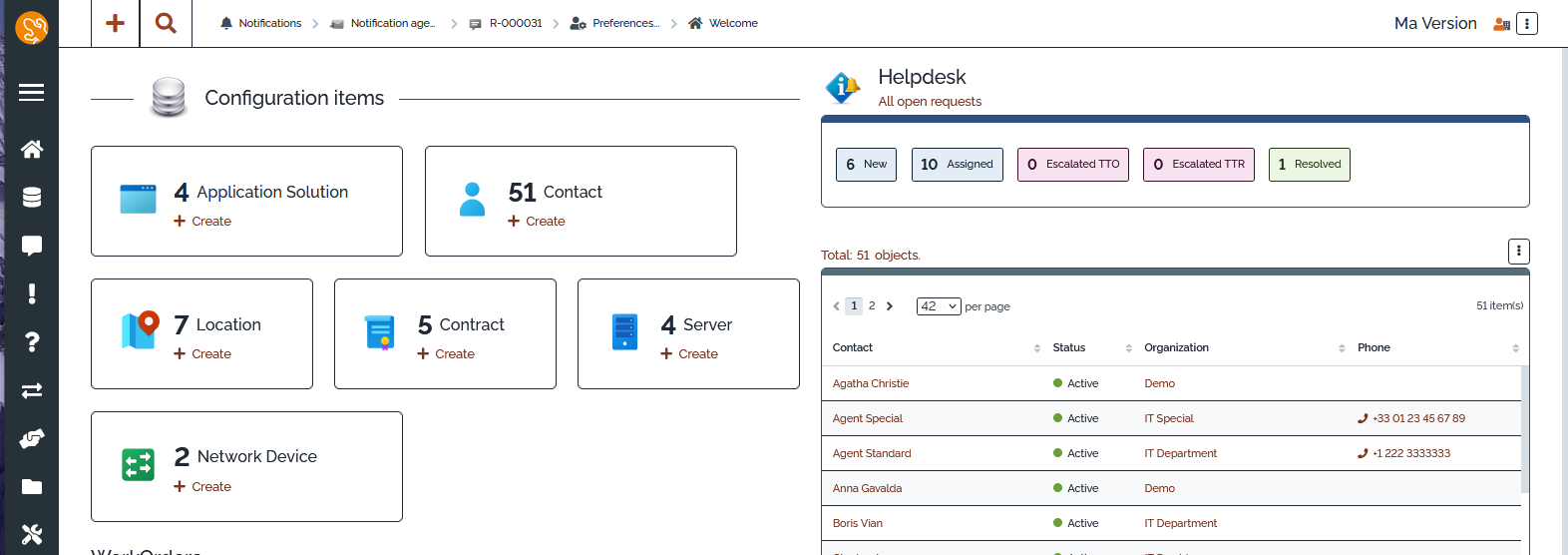
Task: Click the 10 Assigned requests badge
Action: pyautogui.click(x=957, y=165)
